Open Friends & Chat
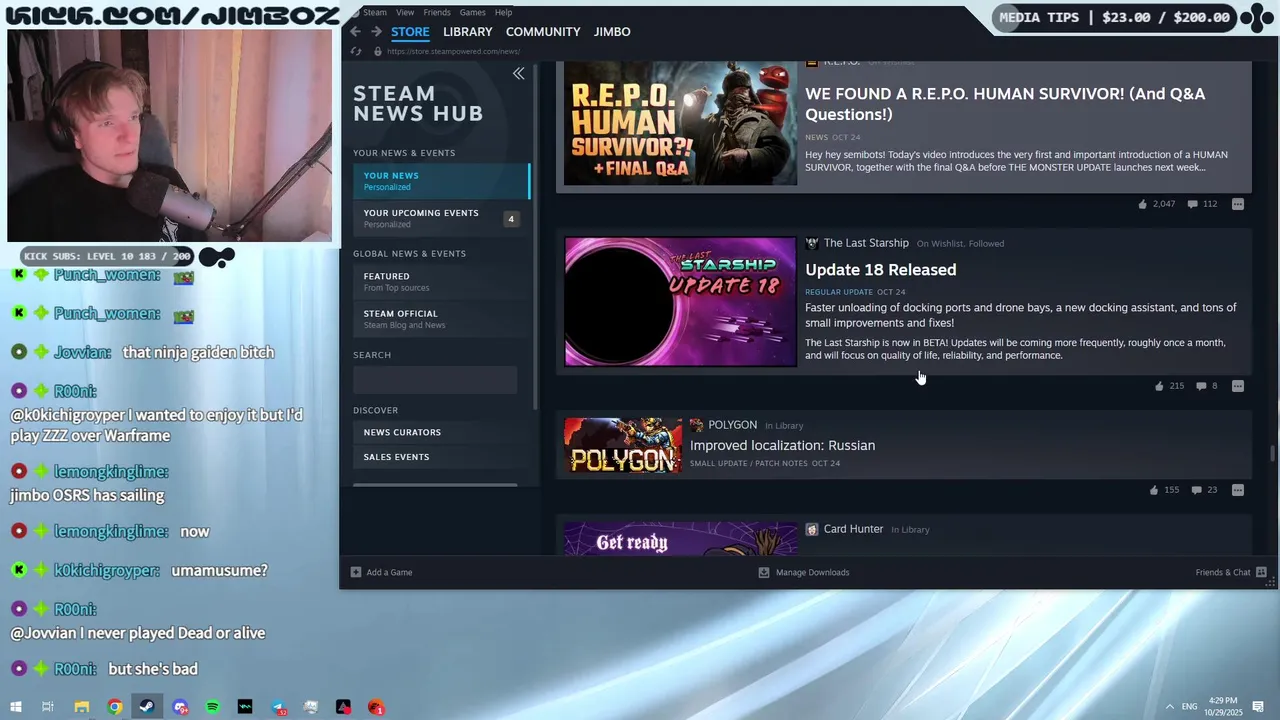1280x720 pixels. (x=1231, y=572)
